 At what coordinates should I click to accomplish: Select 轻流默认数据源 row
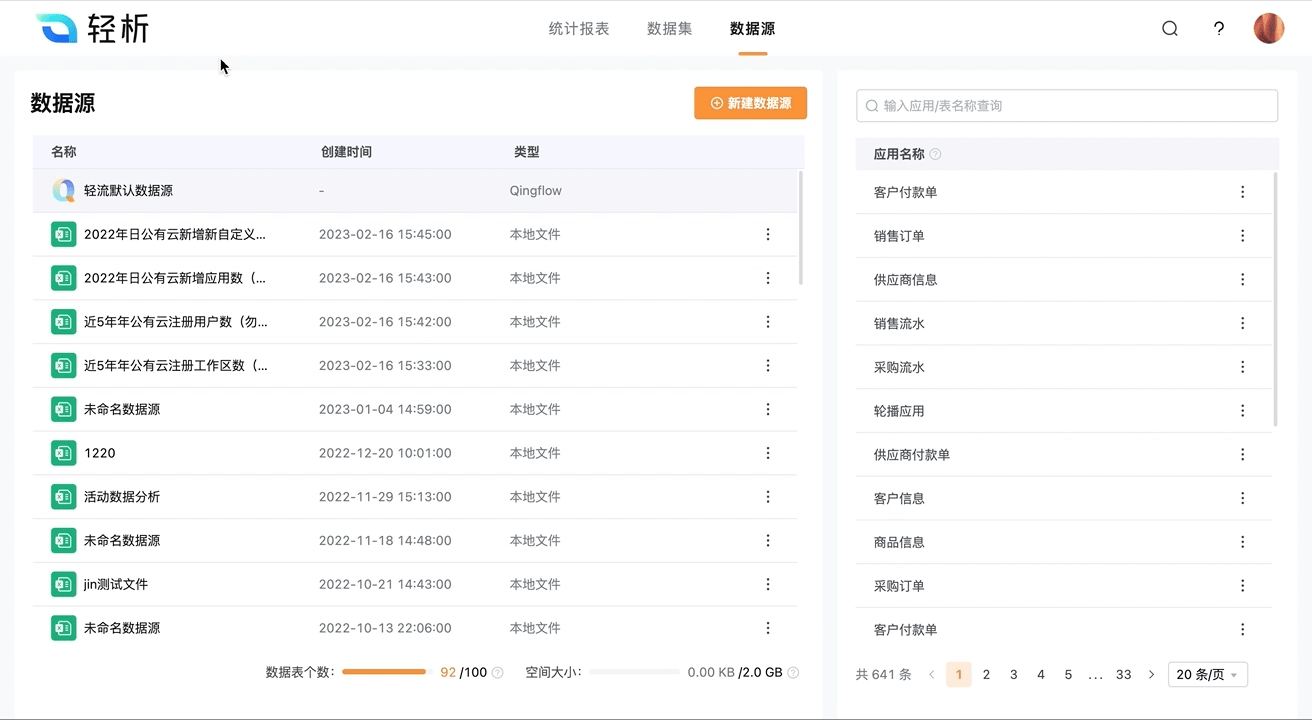[x=415, y=190]
